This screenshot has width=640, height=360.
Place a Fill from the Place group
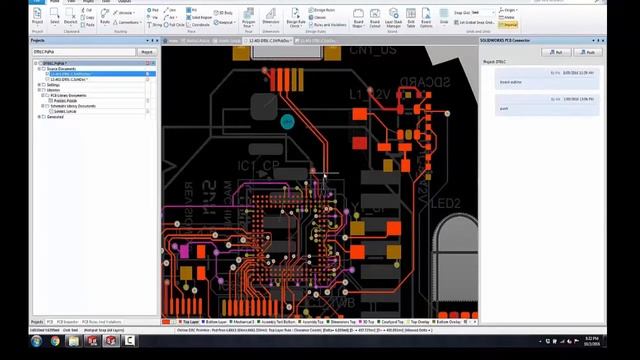tap(191, 10)
